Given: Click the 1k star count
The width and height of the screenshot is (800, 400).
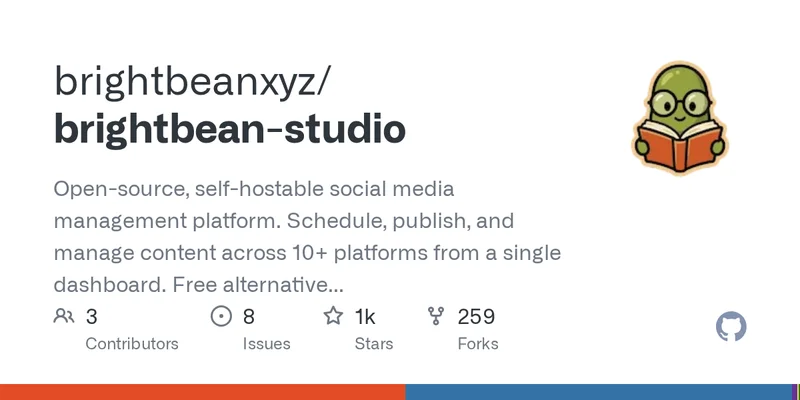Looking at the screenshot, I should point(365,317).
